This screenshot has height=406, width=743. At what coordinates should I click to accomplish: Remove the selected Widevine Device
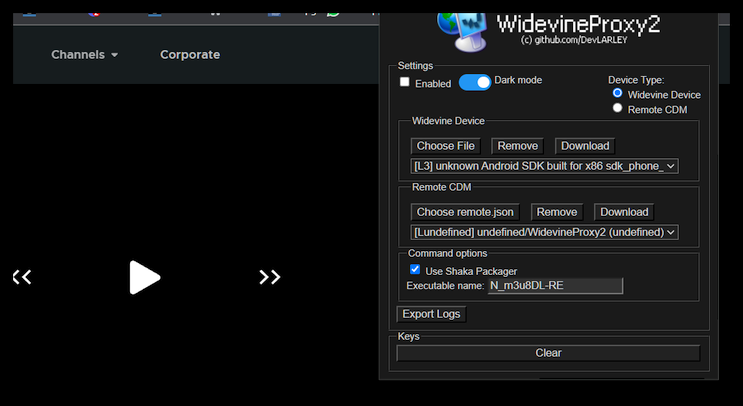(517, 146)
